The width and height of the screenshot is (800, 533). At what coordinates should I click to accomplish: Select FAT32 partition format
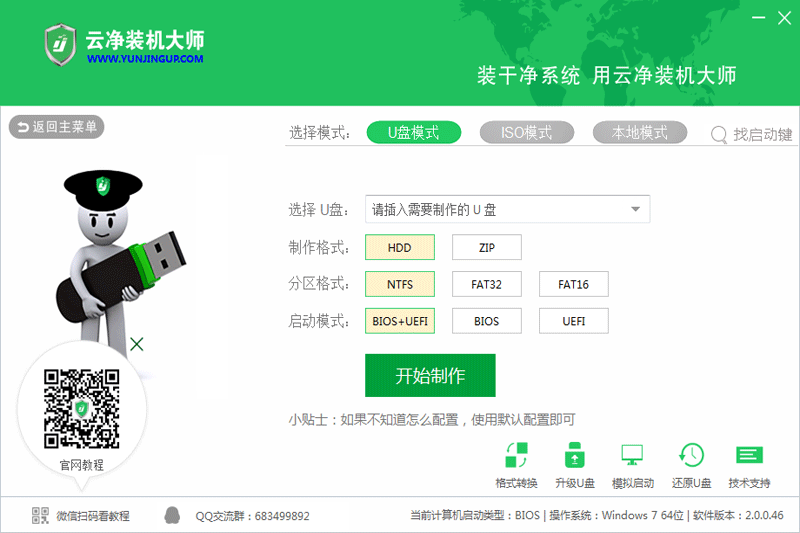coord(487,284)
